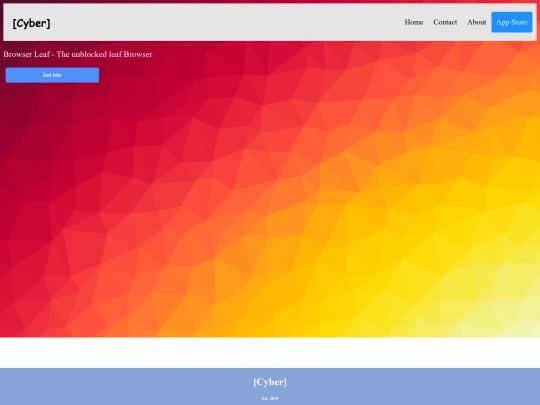The width and height of the screenshot is (540, 405).
Task: Go to the Contact page link
Action: (445, 22)
